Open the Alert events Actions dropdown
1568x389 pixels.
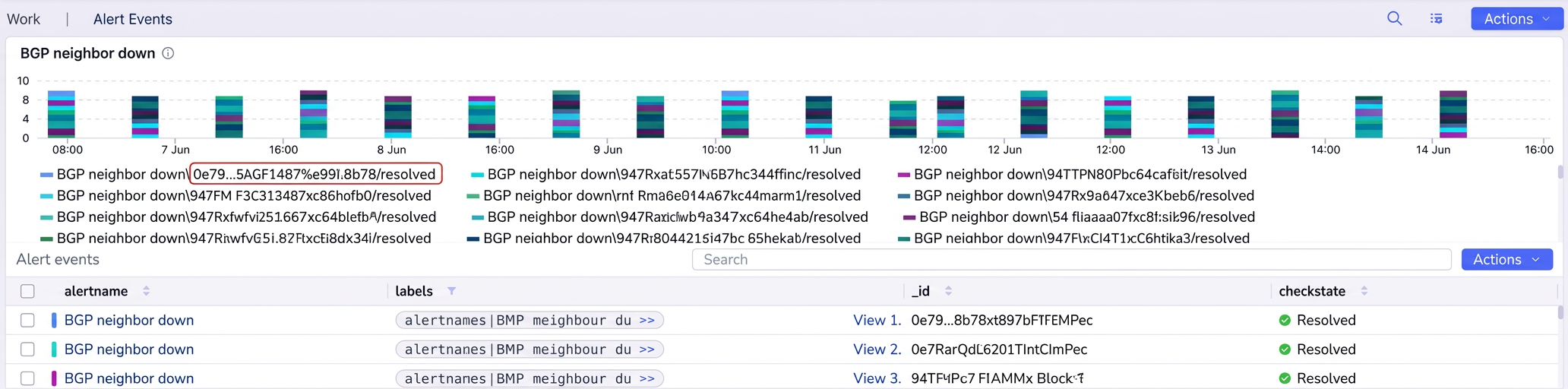click(1506, 259)
